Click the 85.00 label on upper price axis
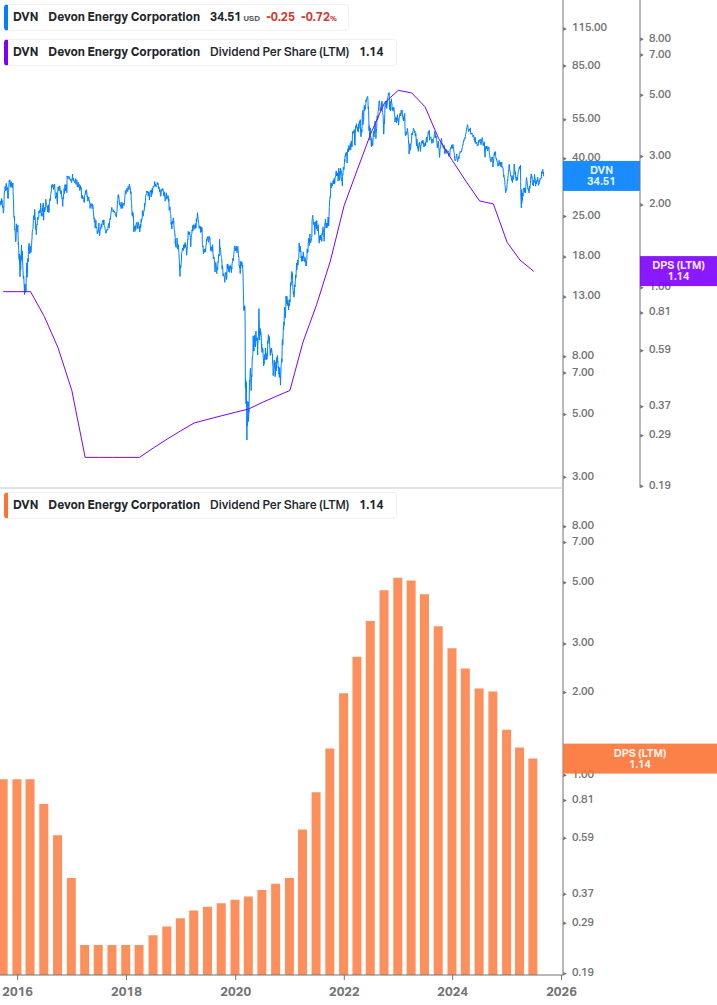Image resolution: width=717 pixels, height=1005 pixels. 586,65
